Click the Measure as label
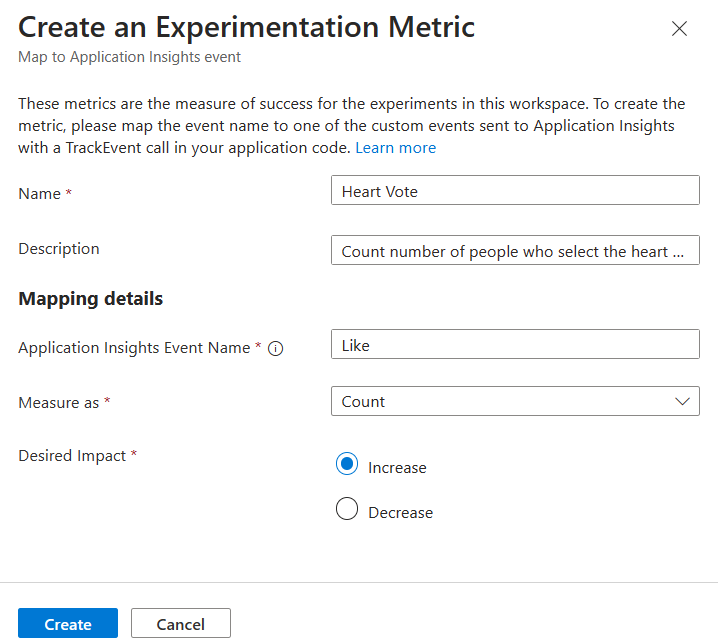Screen dimensions: 718x643 tap(59, 403)
